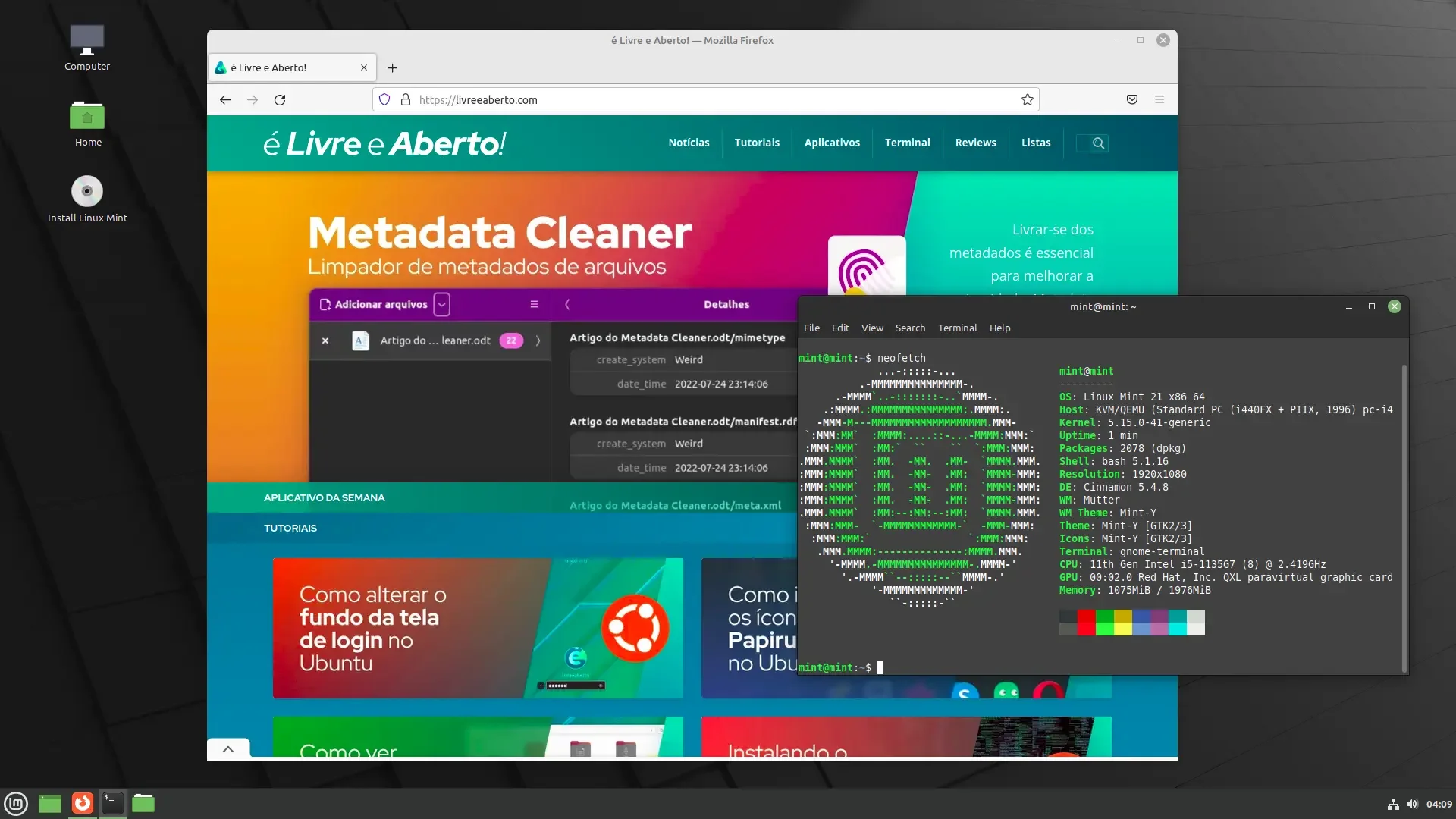The image size is (1456, 819).
Task: Open the terminal Help menu
Action: tap(999, 328)
